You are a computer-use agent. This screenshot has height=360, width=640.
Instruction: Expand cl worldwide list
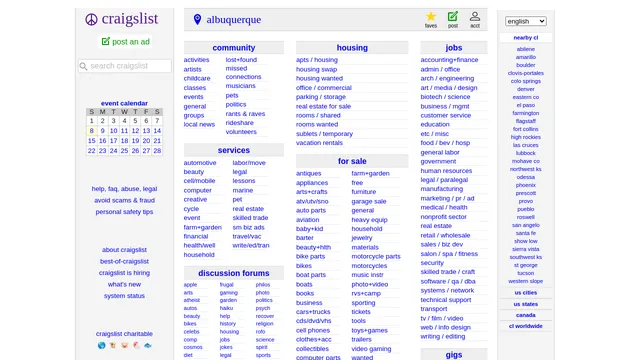tap(525, 326)
